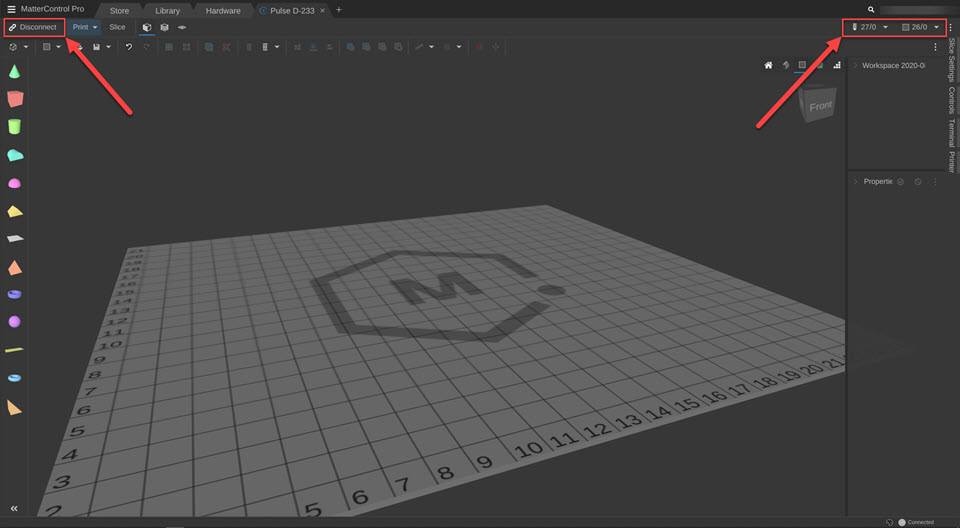
Task: Open the Hardware tab
Action: (x=223, y=10)
